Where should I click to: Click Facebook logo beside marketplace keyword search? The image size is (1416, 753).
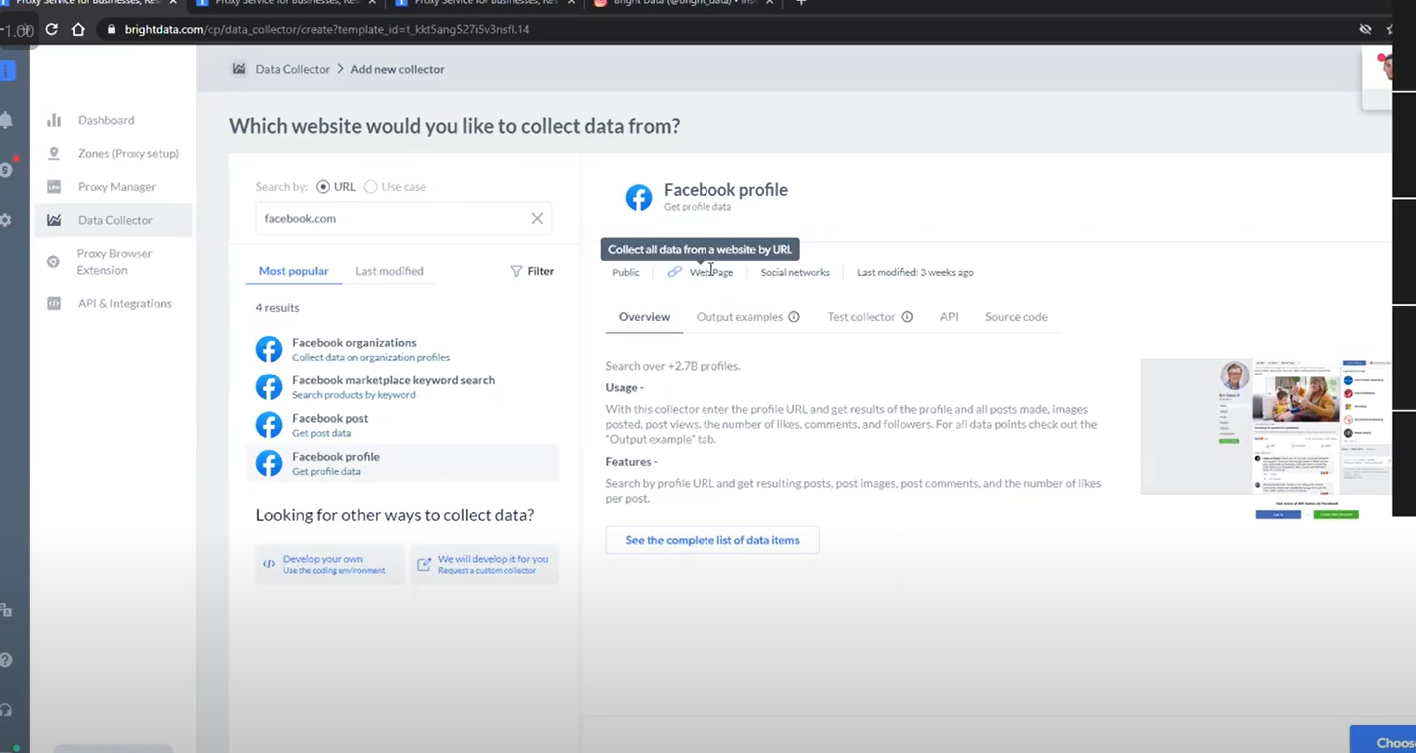click(x=269, y=387)
